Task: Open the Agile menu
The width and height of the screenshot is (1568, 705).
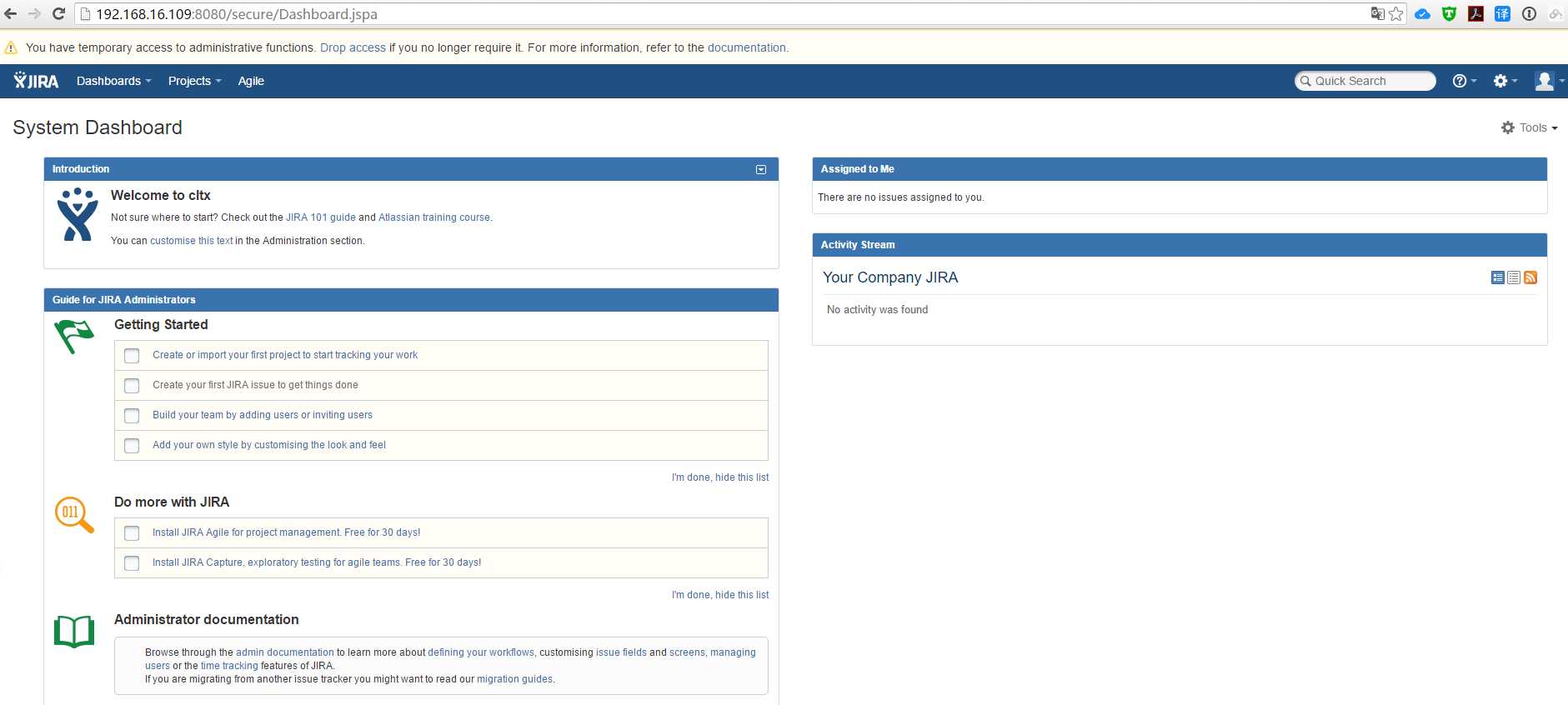Action: coord(251,81)
